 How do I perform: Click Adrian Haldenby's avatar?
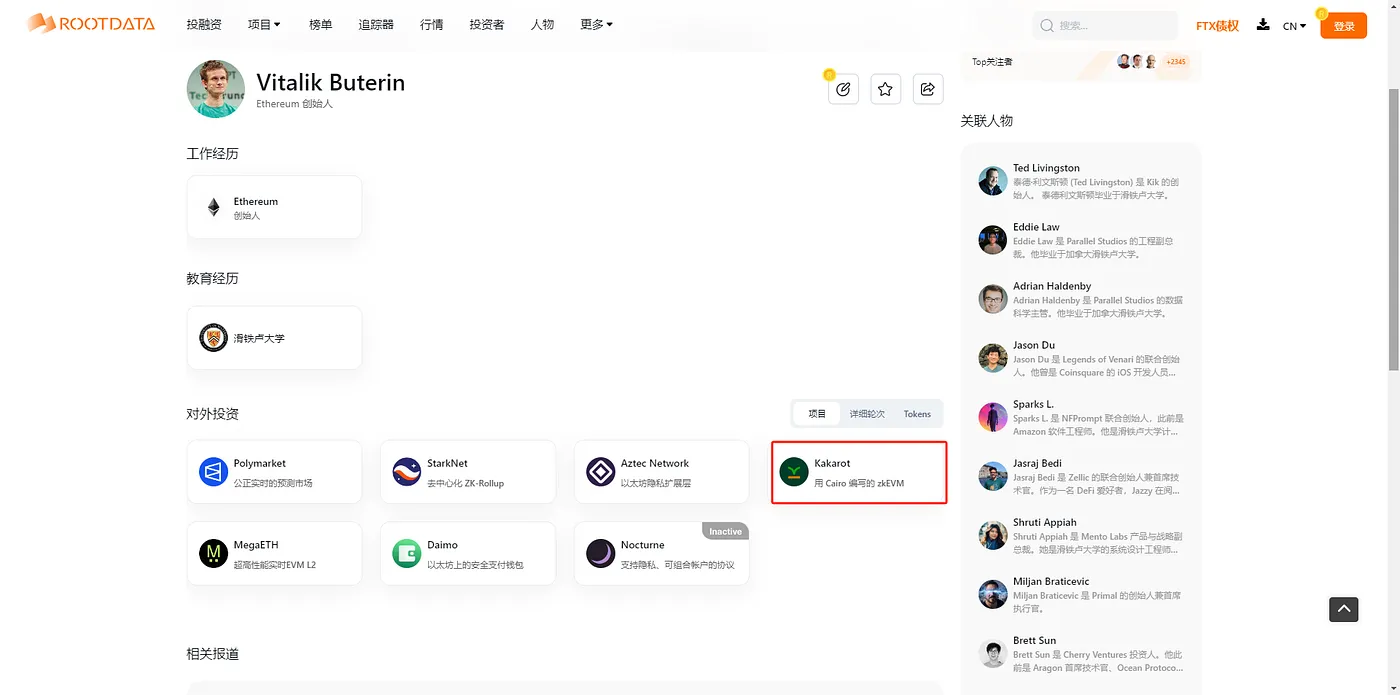[993, 299]
